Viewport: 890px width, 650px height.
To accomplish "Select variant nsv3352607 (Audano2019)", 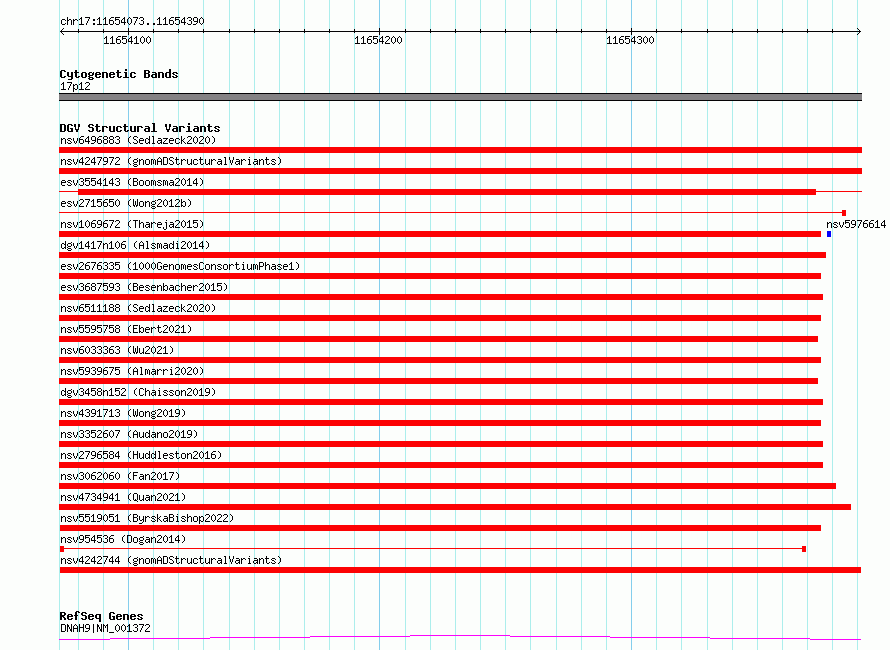I will point(129,434).
